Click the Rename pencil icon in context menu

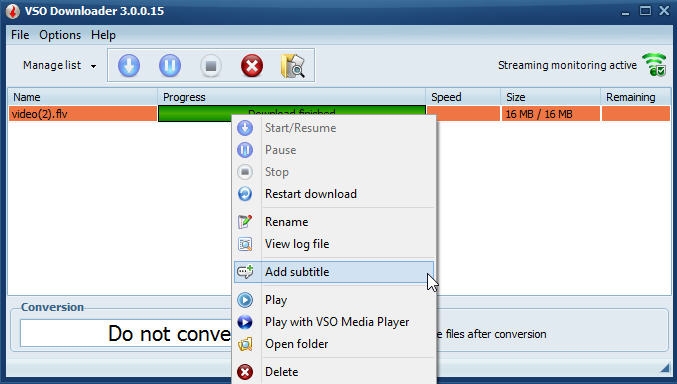click(x=245, y=221)
